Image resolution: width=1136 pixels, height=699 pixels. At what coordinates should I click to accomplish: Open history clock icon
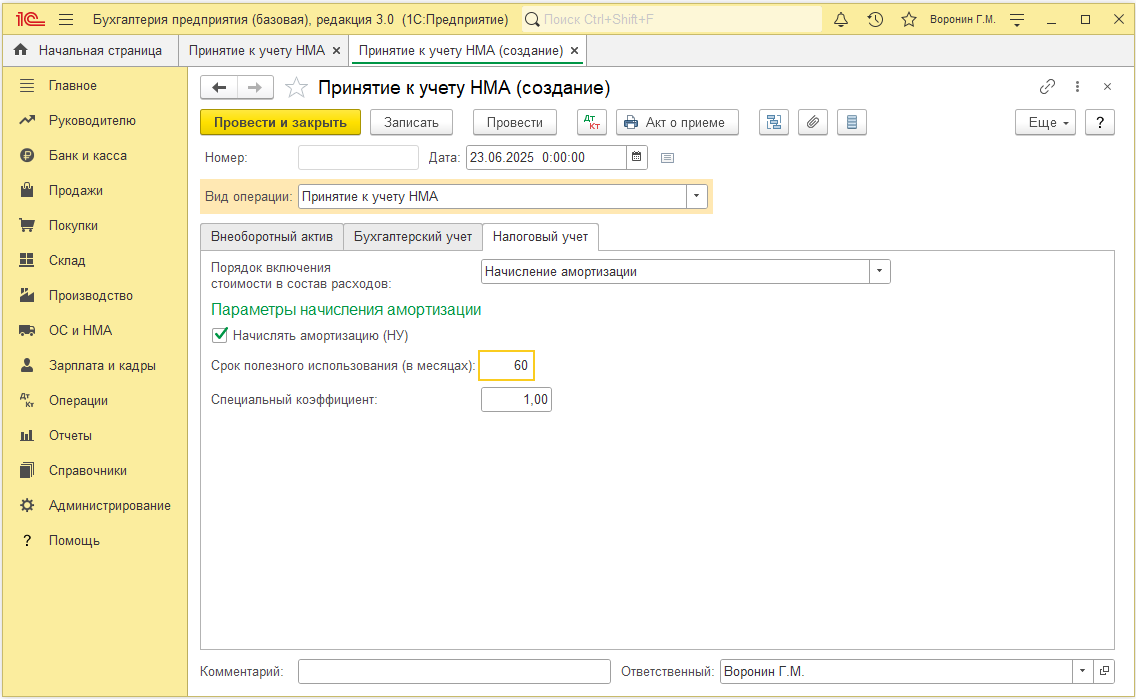point(875,20)
